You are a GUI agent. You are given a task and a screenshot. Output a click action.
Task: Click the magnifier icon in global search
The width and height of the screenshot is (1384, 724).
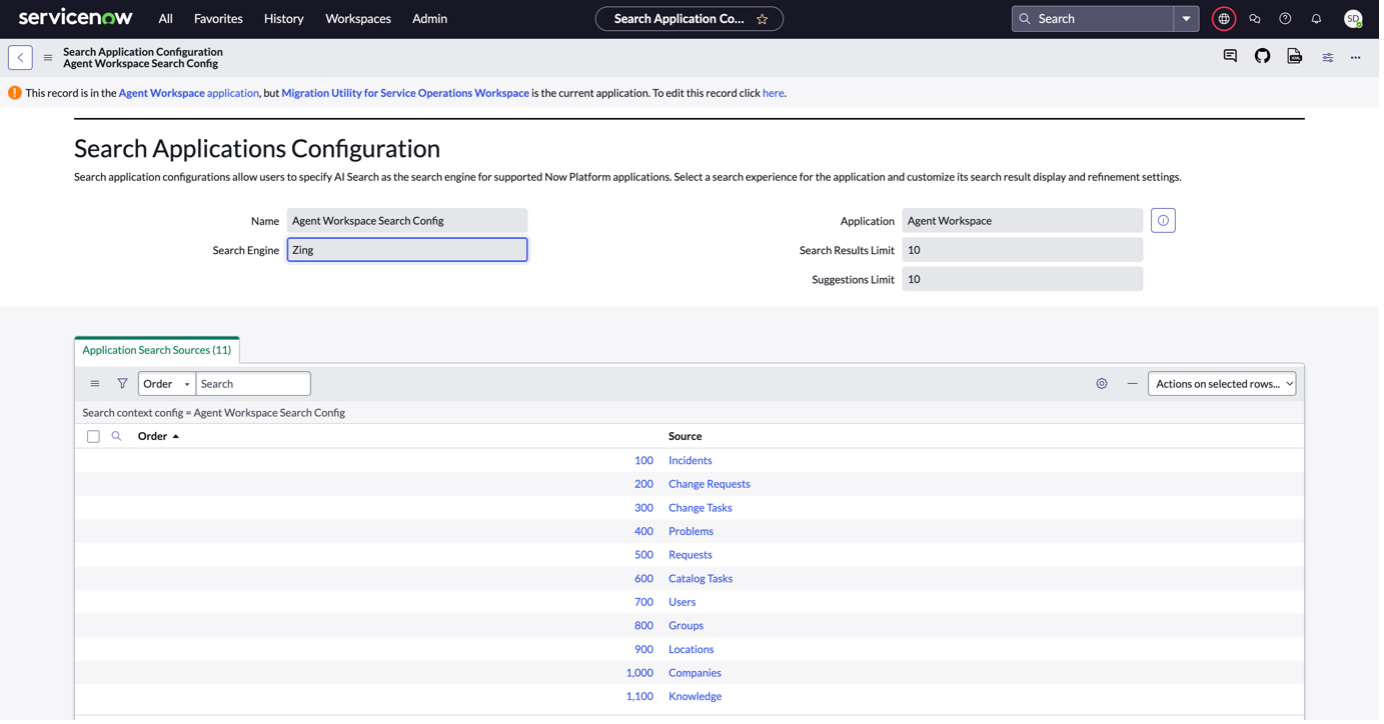[1029, 19]
